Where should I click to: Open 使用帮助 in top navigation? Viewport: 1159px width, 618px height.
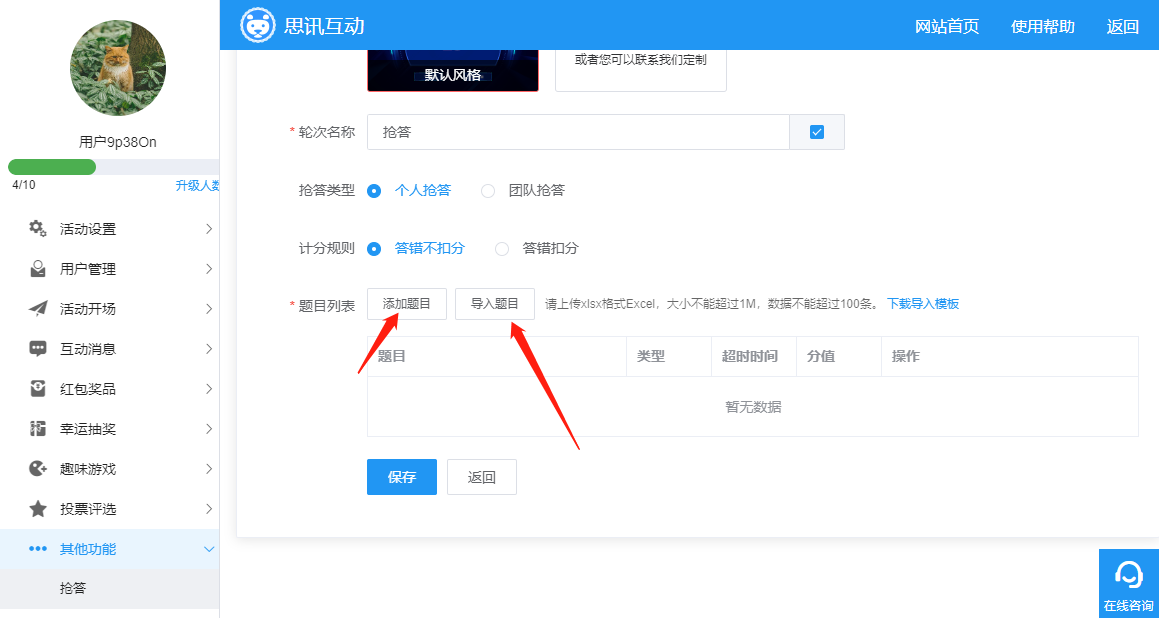[1042, 26]
